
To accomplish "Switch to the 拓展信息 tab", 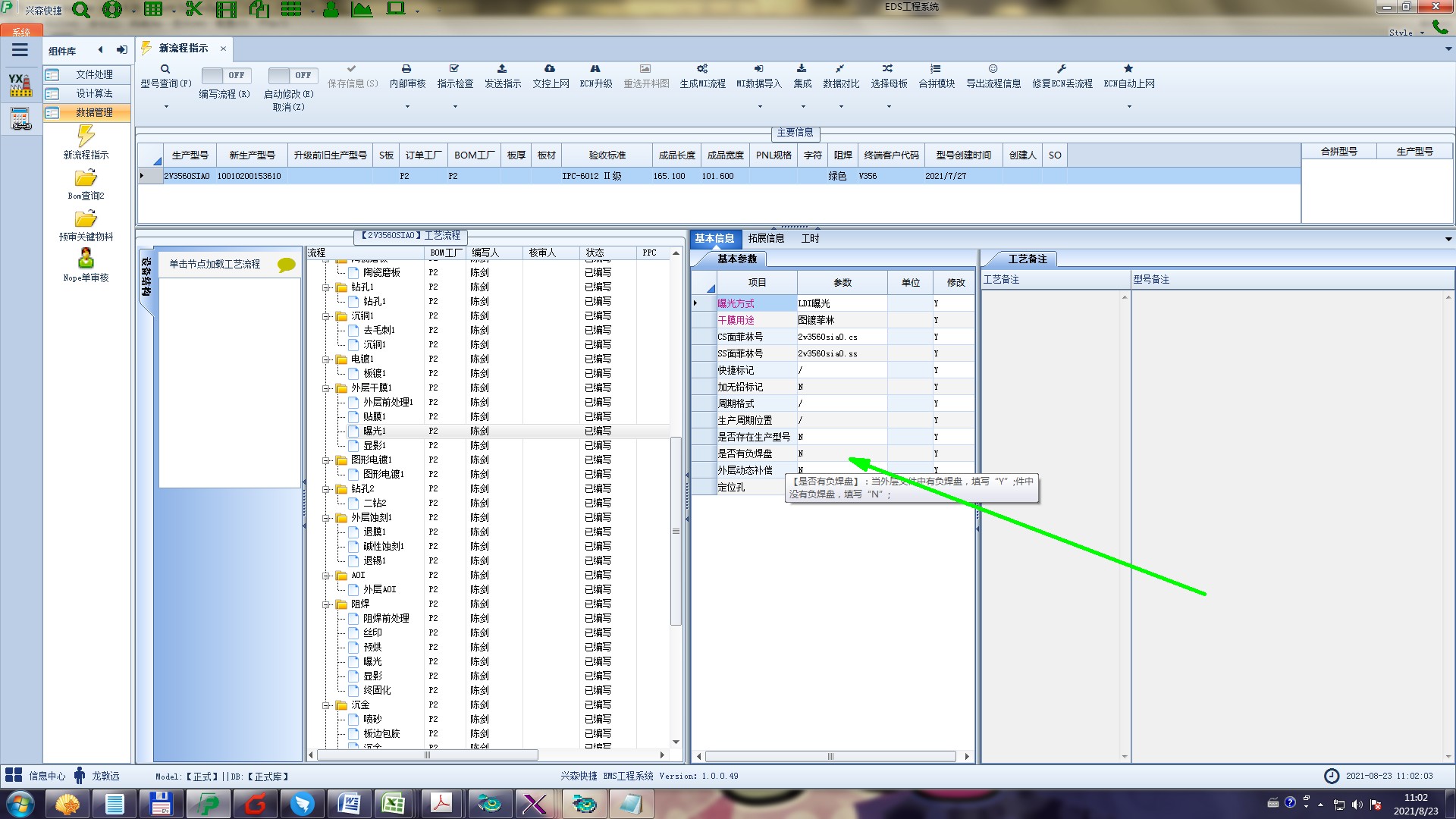I will point(766,238).
